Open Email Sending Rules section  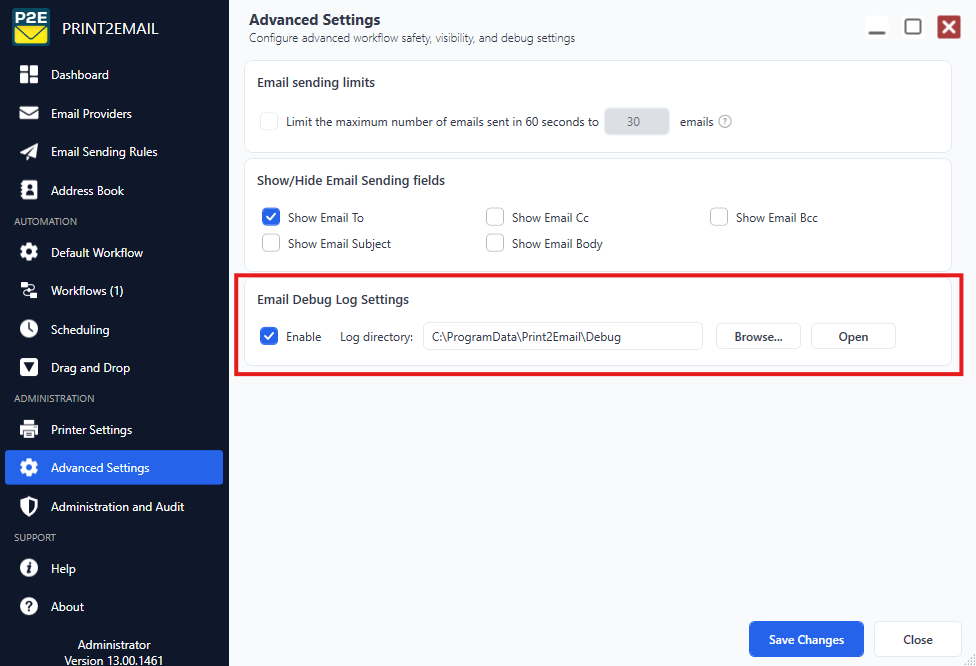tap(114, 152)
